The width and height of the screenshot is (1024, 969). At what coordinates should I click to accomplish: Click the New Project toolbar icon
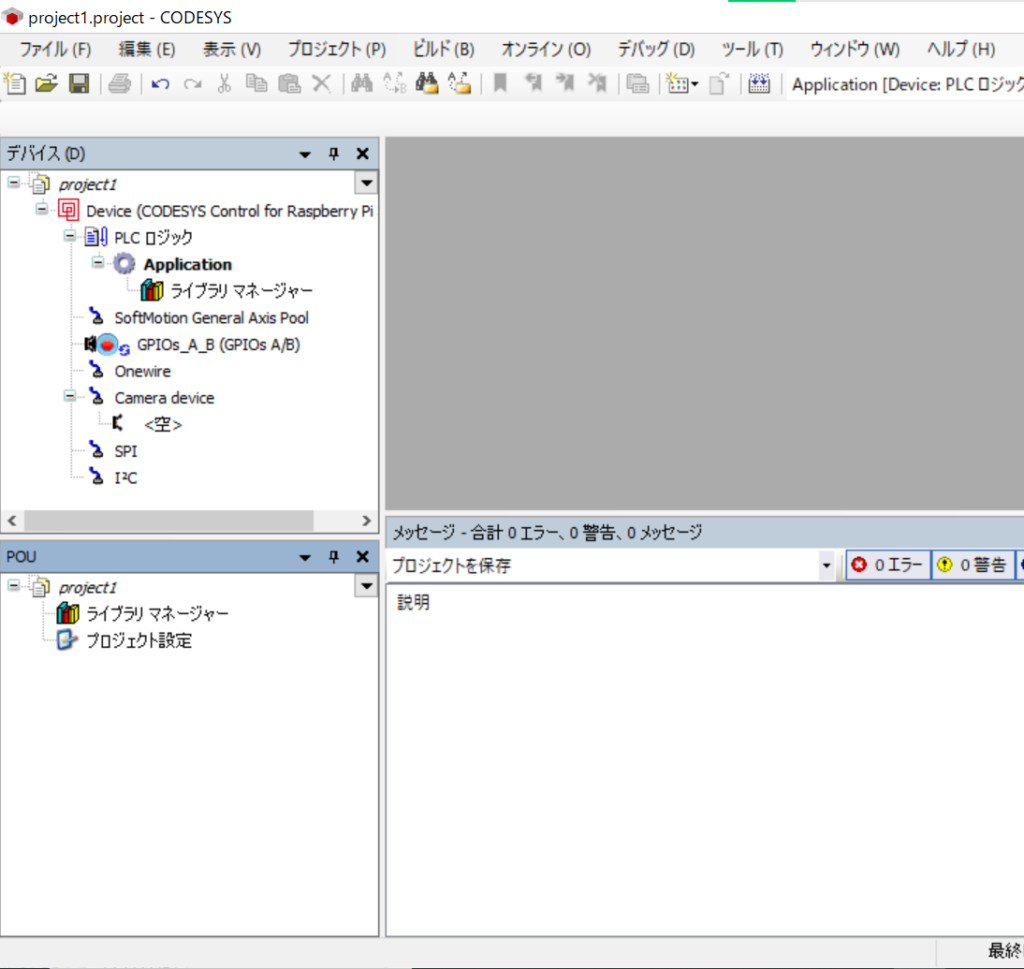(16, 84)
